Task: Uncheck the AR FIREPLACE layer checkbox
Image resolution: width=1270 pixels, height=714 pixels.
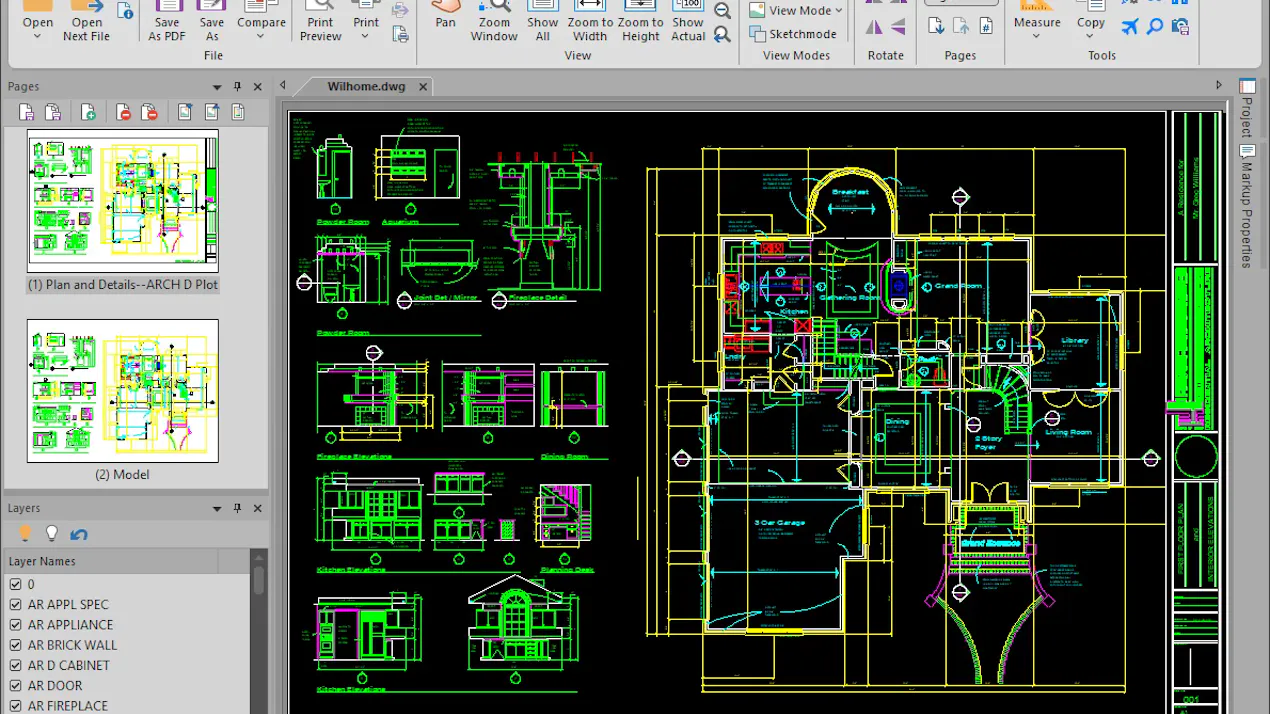Action: (x=16, y=706)
